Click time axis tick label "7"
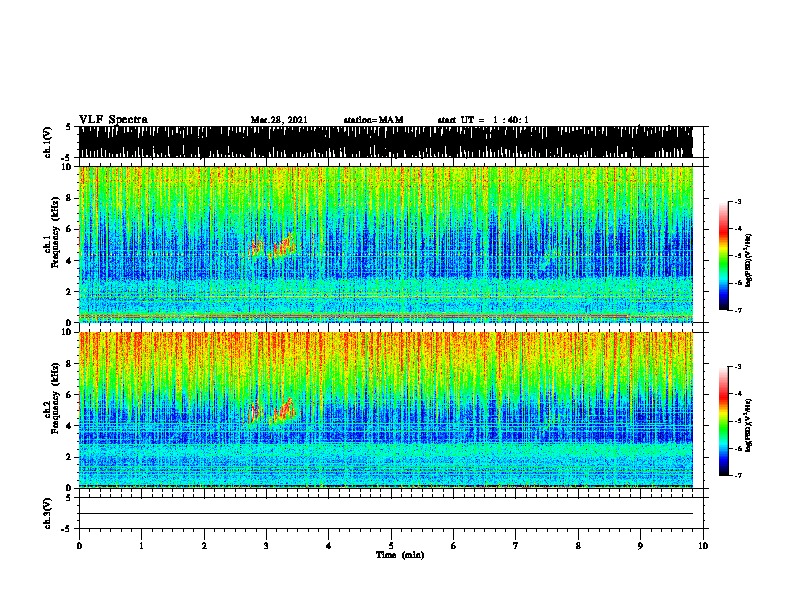This screenshot has width=792, height=612. (x=516, y=546)
